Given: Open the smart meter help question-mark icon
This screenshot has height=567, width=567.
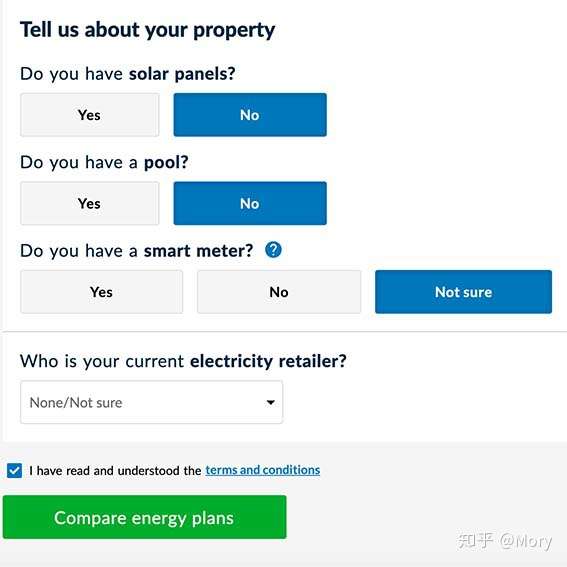Looking at the screenshot, I should [x=273, y=250].
